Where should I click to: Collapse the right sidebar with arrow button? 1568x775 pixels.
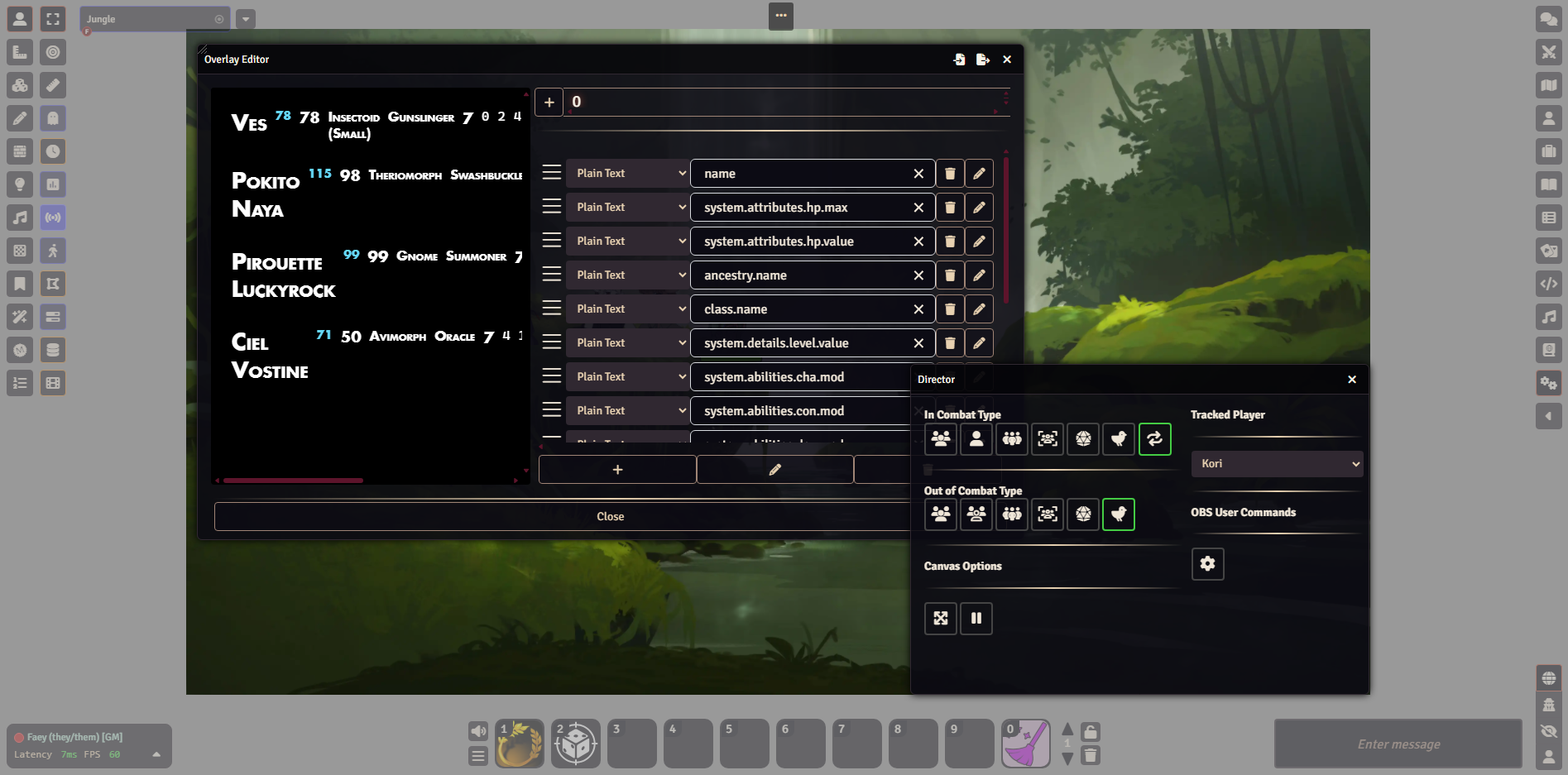[1548, 416]
